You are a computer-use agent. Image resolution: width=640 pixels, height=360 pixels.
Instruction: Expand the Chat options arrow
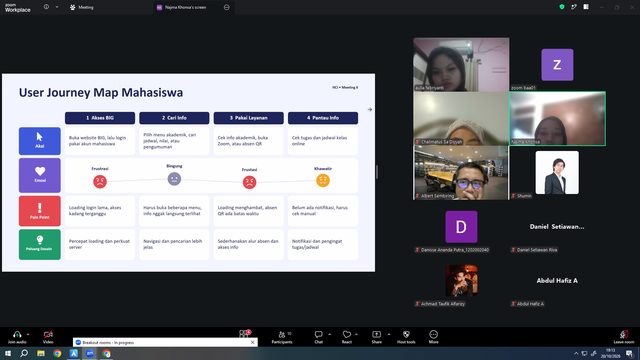[329, 334]
